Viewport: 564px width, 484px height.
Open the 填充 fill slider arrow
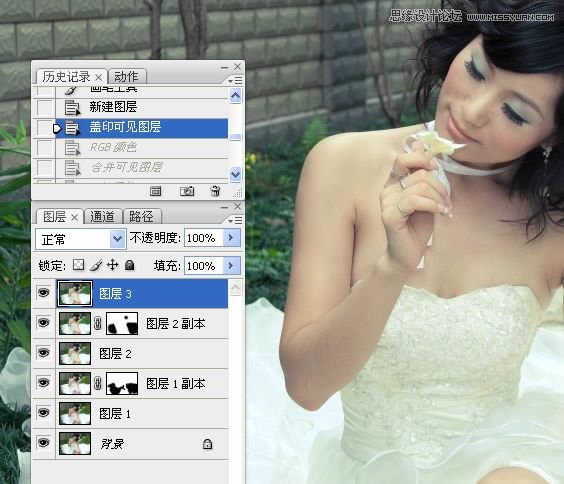(x=231, y=266)
